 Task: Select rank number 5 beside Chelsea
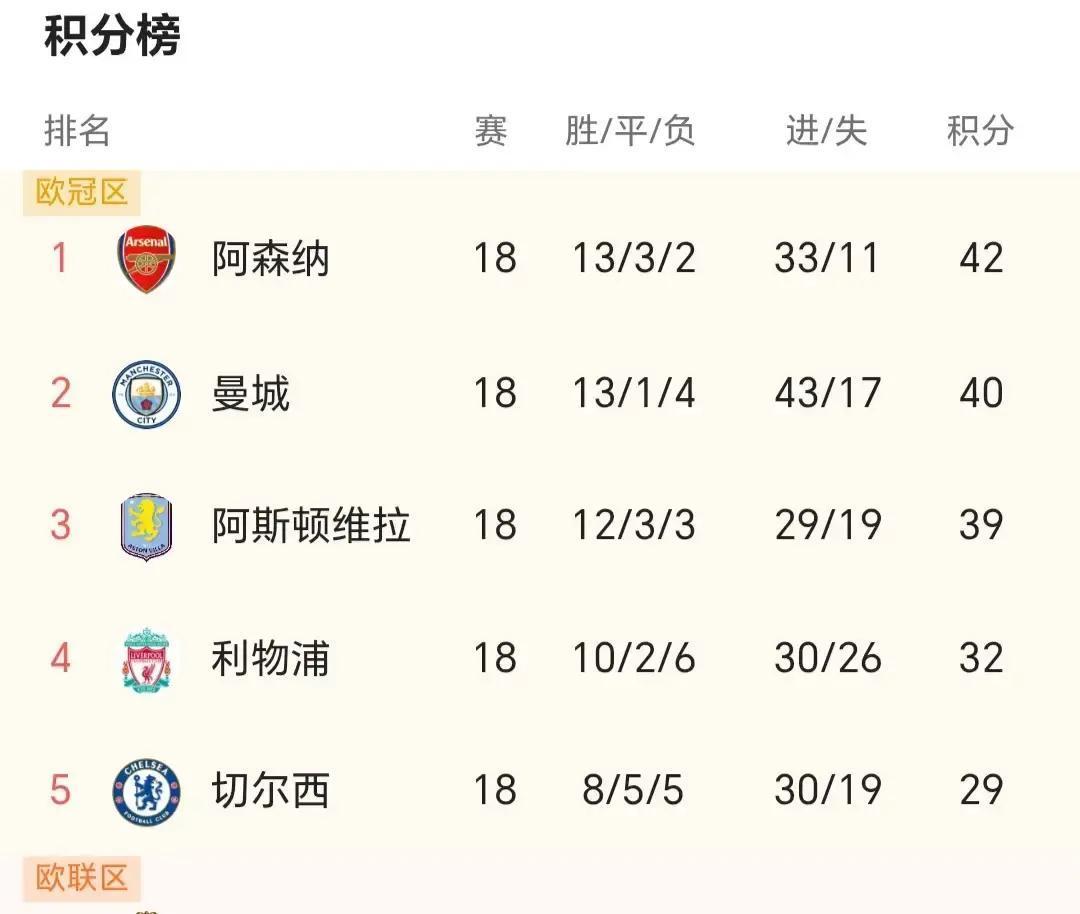[x=58, y=789]
